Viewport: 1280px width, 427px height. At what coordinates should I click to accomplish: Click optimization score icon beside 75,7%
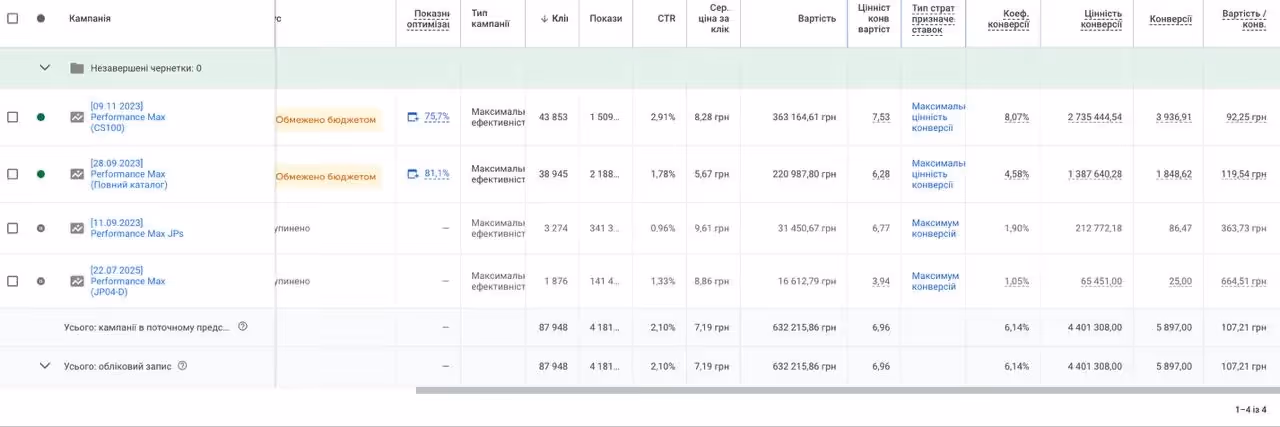point(413,117)
